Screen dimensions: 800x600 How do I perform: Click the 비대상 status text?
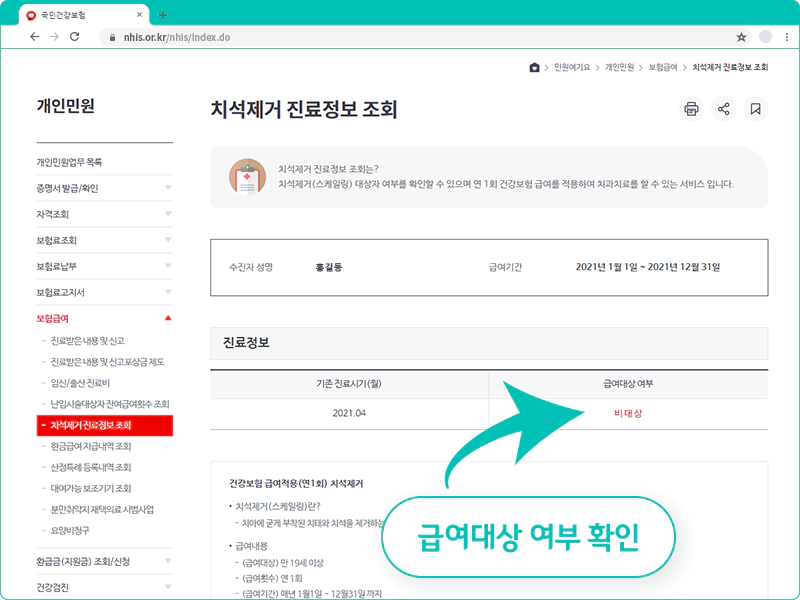[628, 414]
